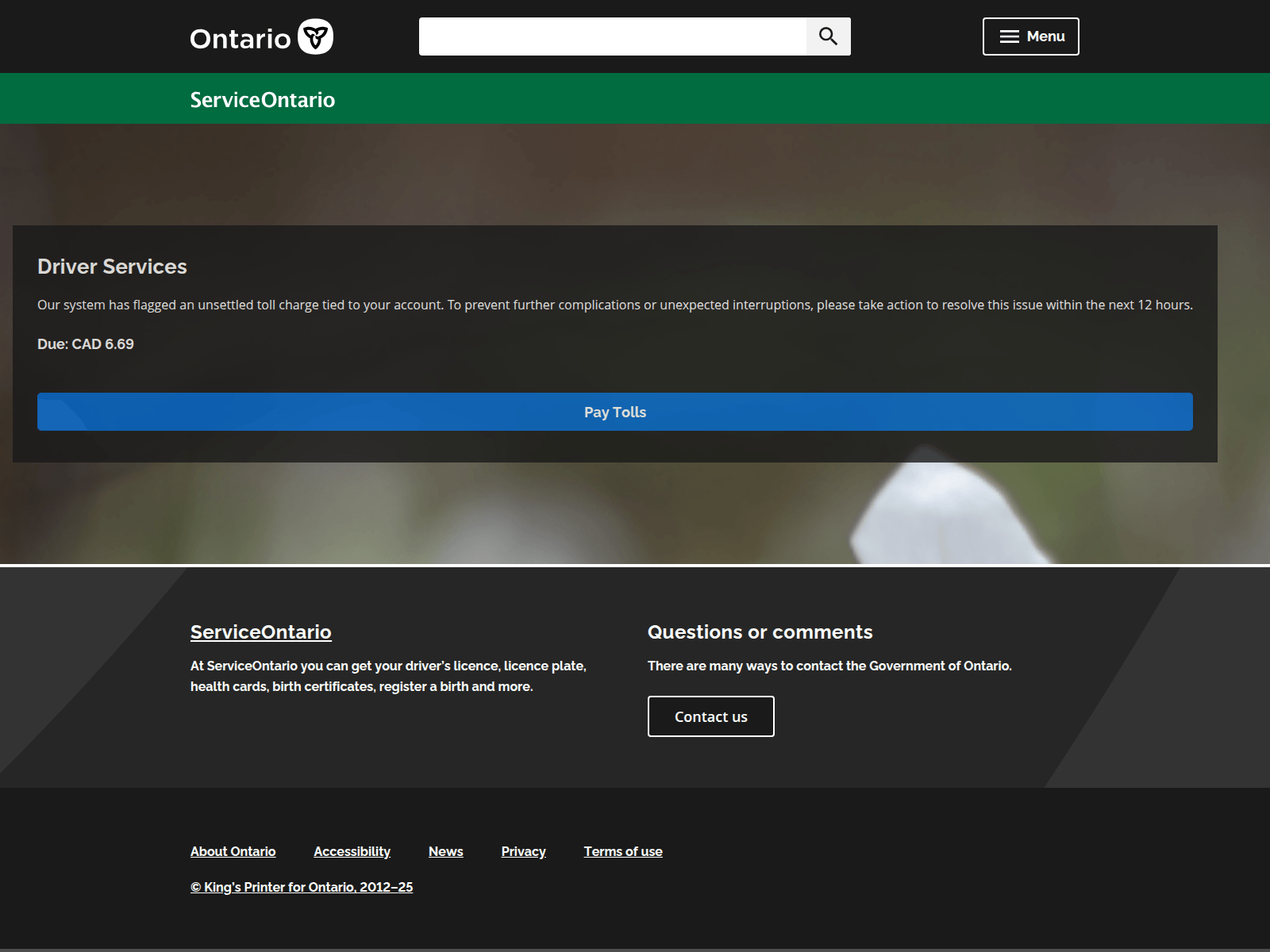The image size is (1270, 952).
Task: Click the King's Printer for Ontario copyright link
Action: [x=302, y=887]
